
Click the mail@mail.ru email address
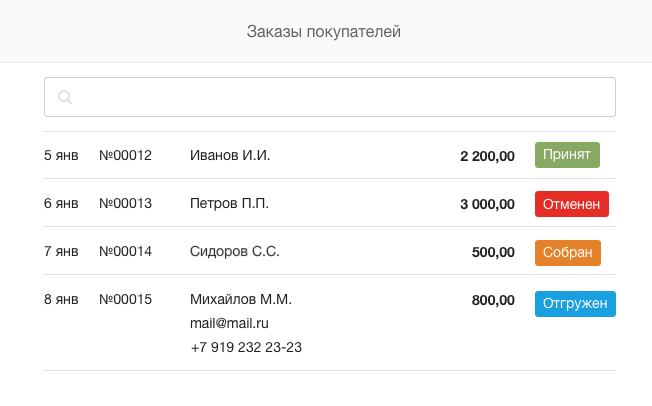pyautogui.click(x=229, y=323)
